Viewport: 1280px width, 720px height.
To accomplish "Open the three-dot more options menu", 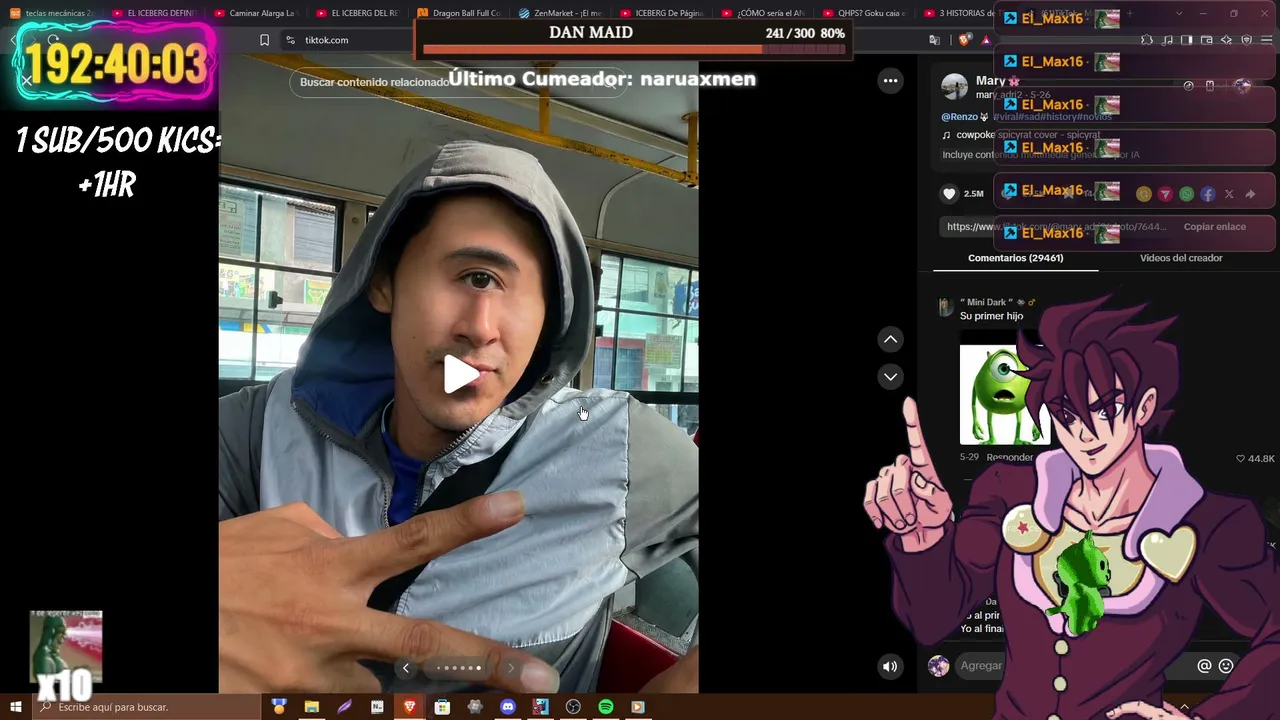I will 890,80.
